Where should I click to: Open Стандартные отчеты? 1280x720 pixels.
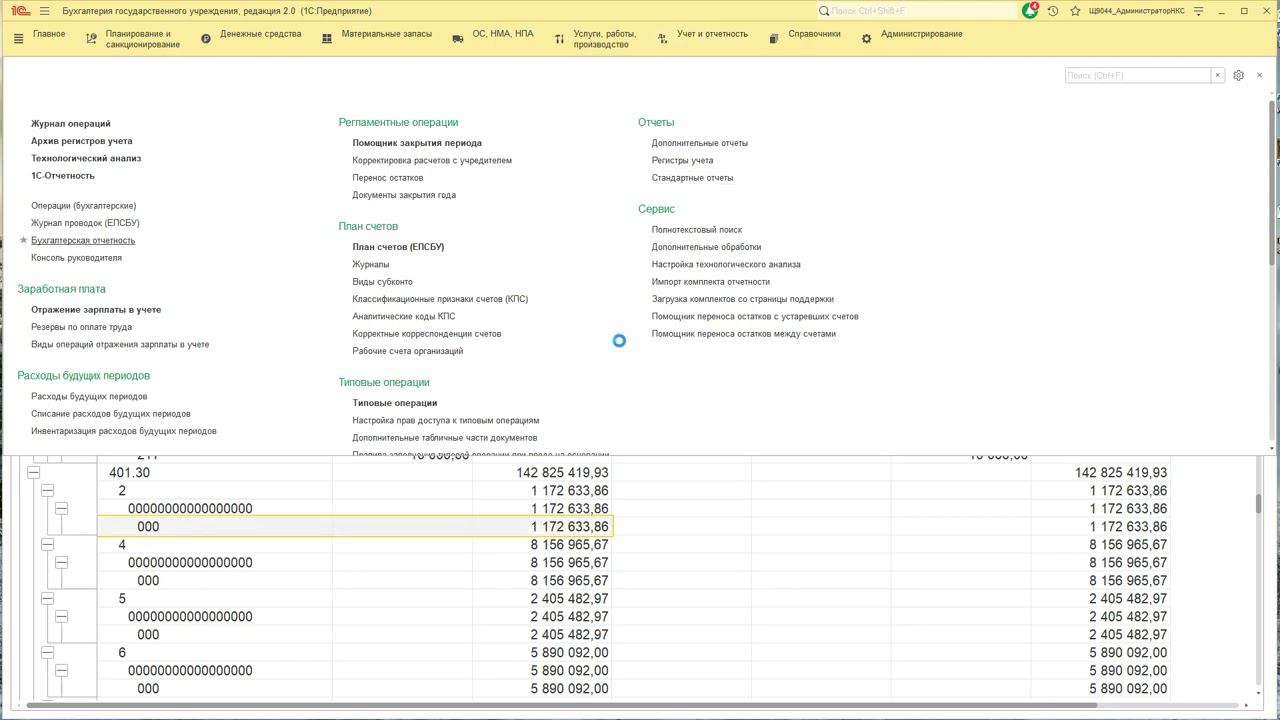coord(692,178)
